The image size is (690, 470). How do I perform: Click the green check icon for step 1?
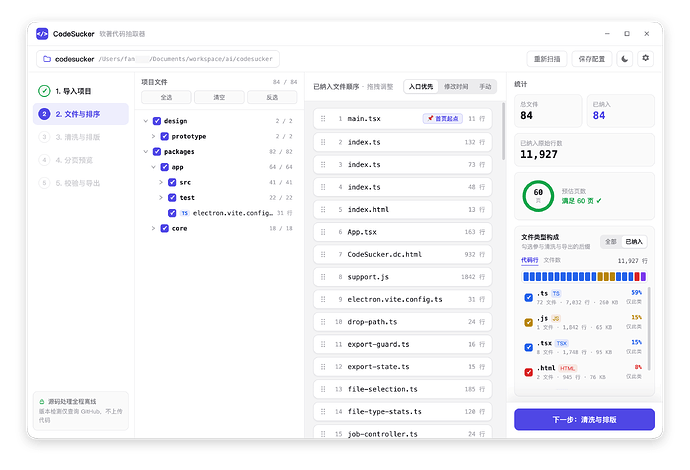(44, 91)
